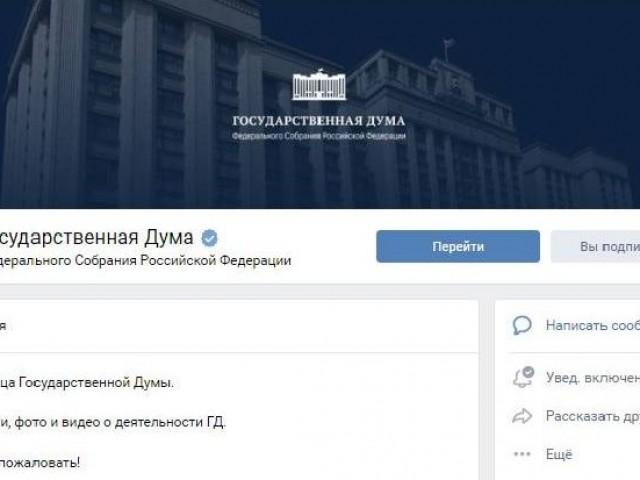Expand the Ещё menu

(x=559, y=454)
